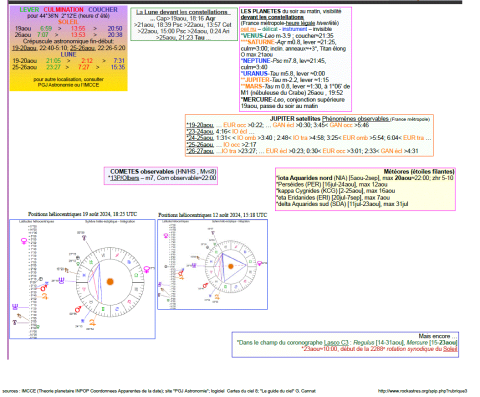
Task: Open the 12 août 2024 heliocentric positions chart
Action: coord(213,264)
